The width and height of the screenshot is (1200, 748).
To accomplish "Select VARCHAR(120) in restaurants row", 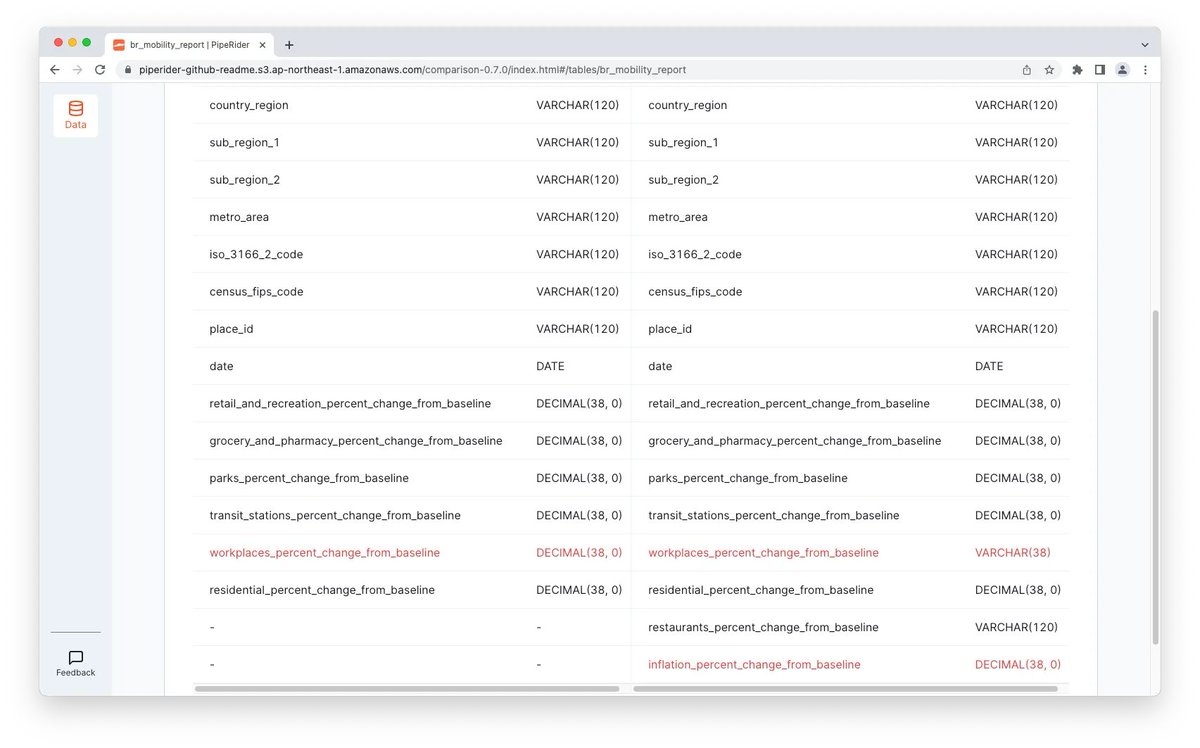I will tap(1016, 627).
